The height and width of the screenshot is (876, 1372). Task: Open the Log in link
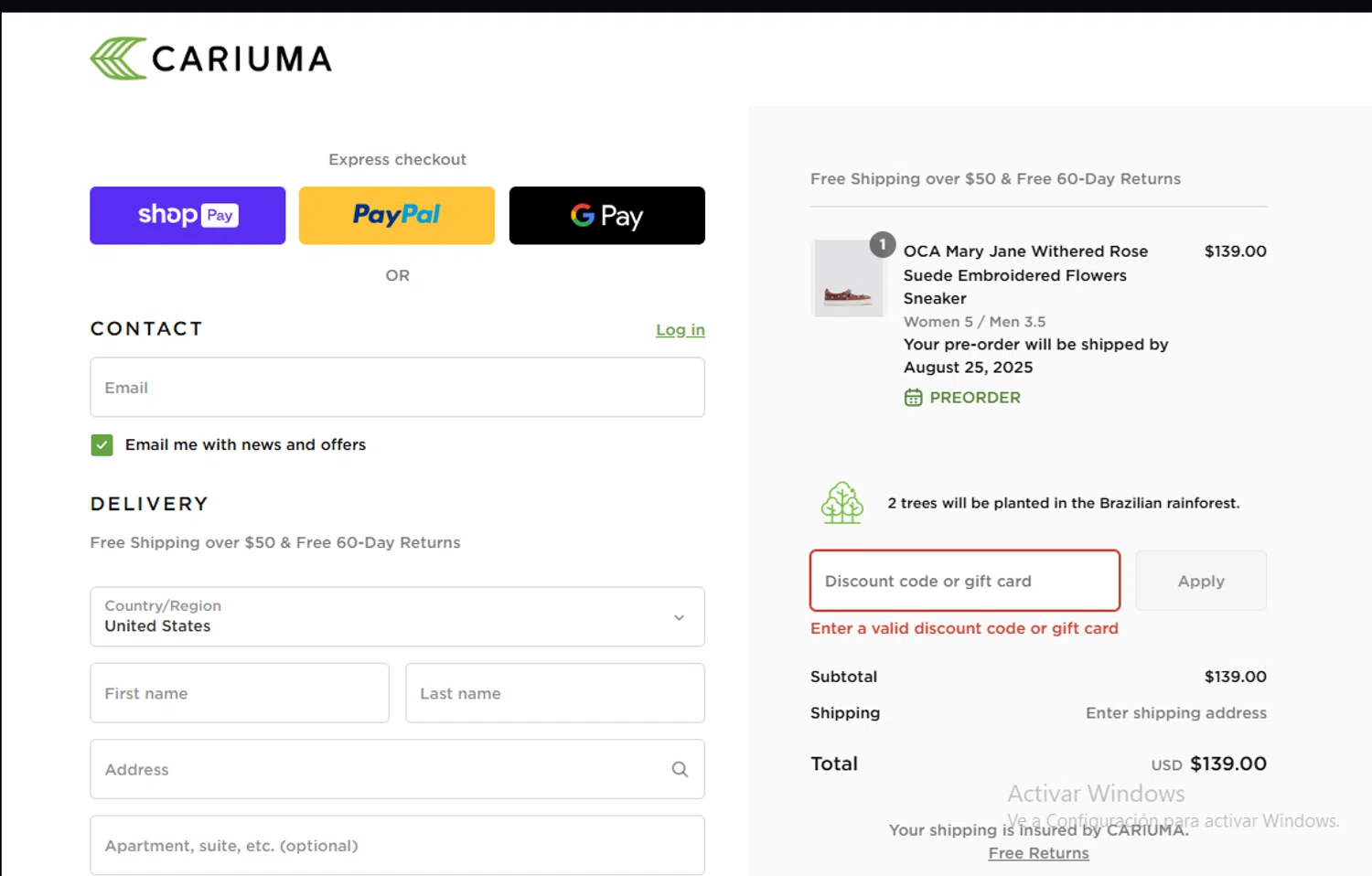(x=681, y=330)
